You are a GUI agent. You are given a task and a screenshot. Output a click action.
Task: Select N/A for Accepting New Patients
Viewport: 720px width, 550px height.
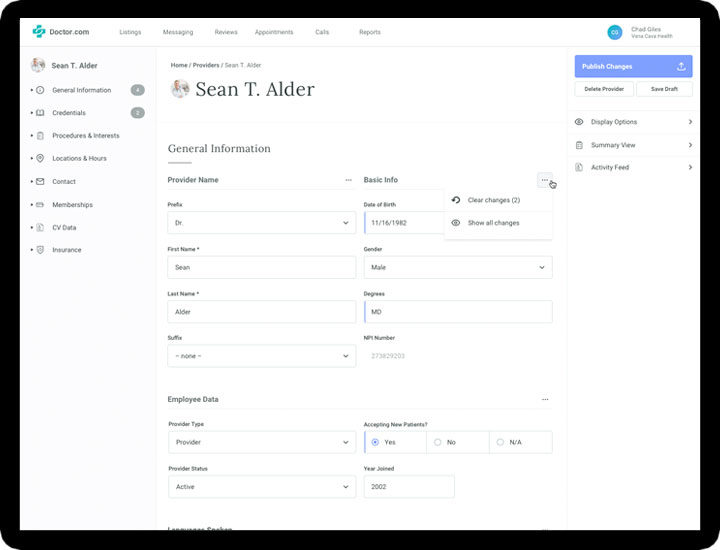tap(500, 442)
